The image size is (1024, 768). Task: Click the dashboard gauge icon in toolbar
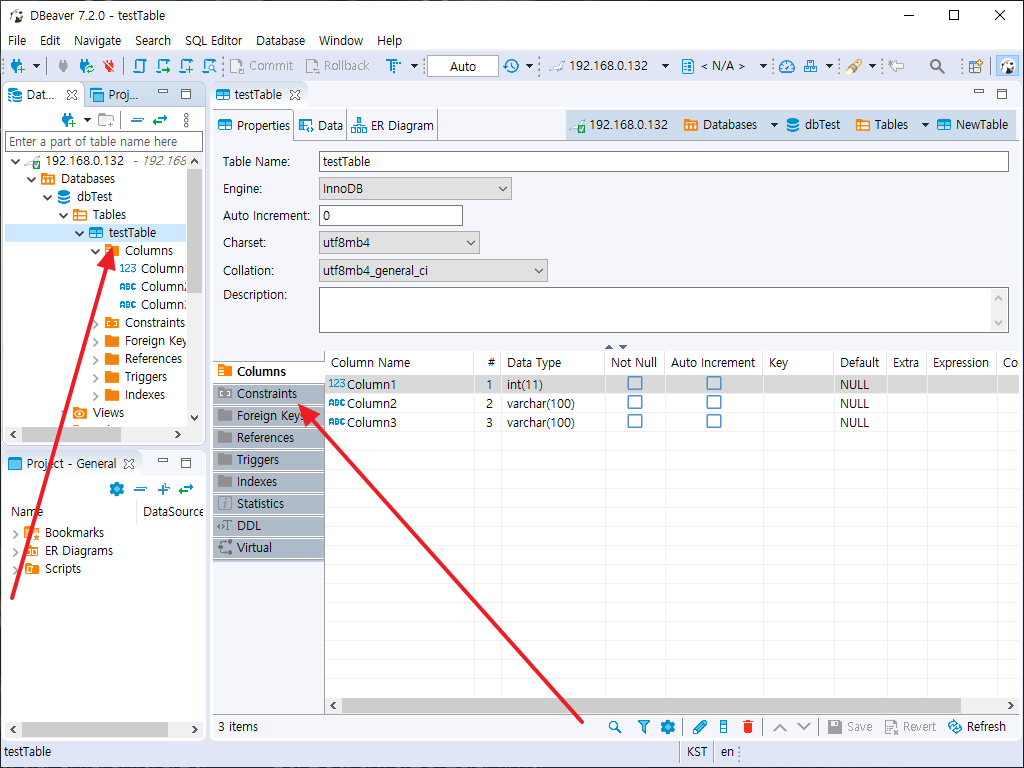point(787,66)
